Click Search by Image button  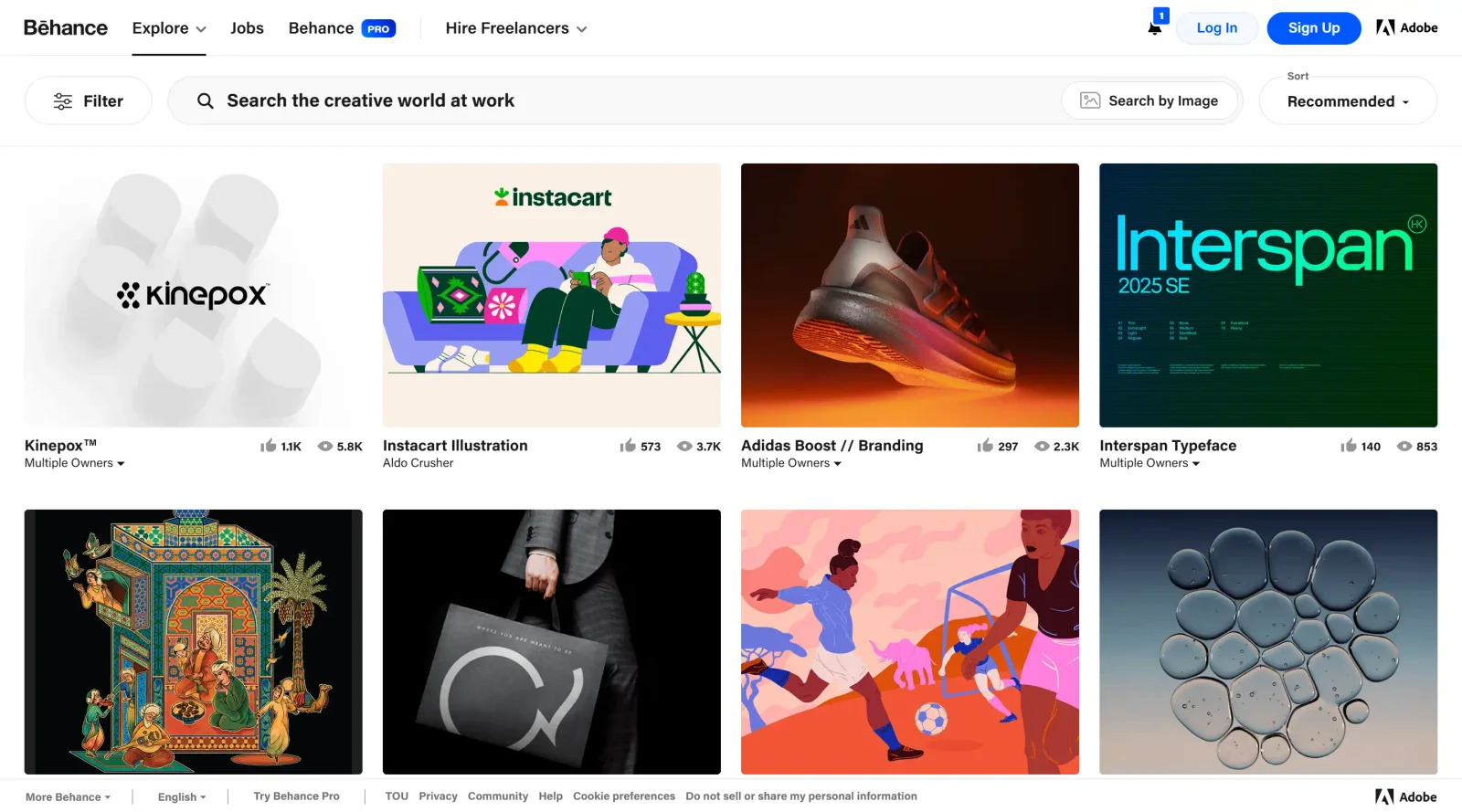click(x=1149, y=100)
